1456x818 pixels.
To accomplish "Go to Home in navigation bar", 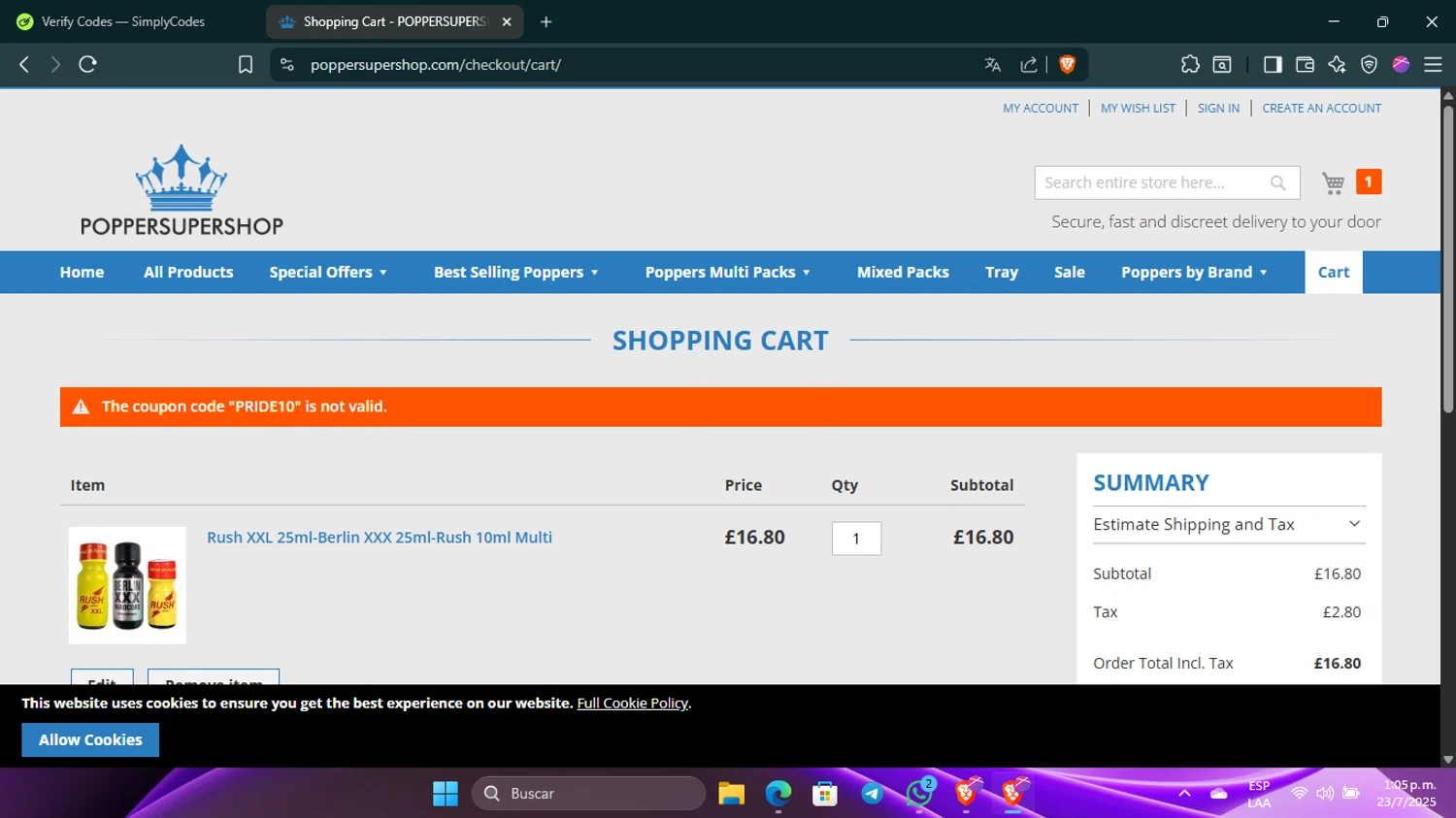I will tap(82, 272).
